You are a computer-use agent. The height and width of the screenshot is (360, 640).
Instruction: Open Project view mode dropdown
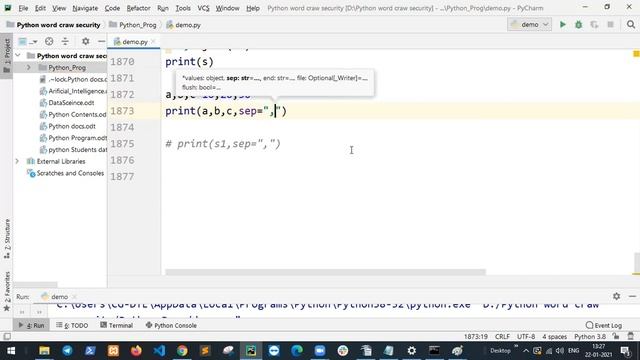[28, 41]
